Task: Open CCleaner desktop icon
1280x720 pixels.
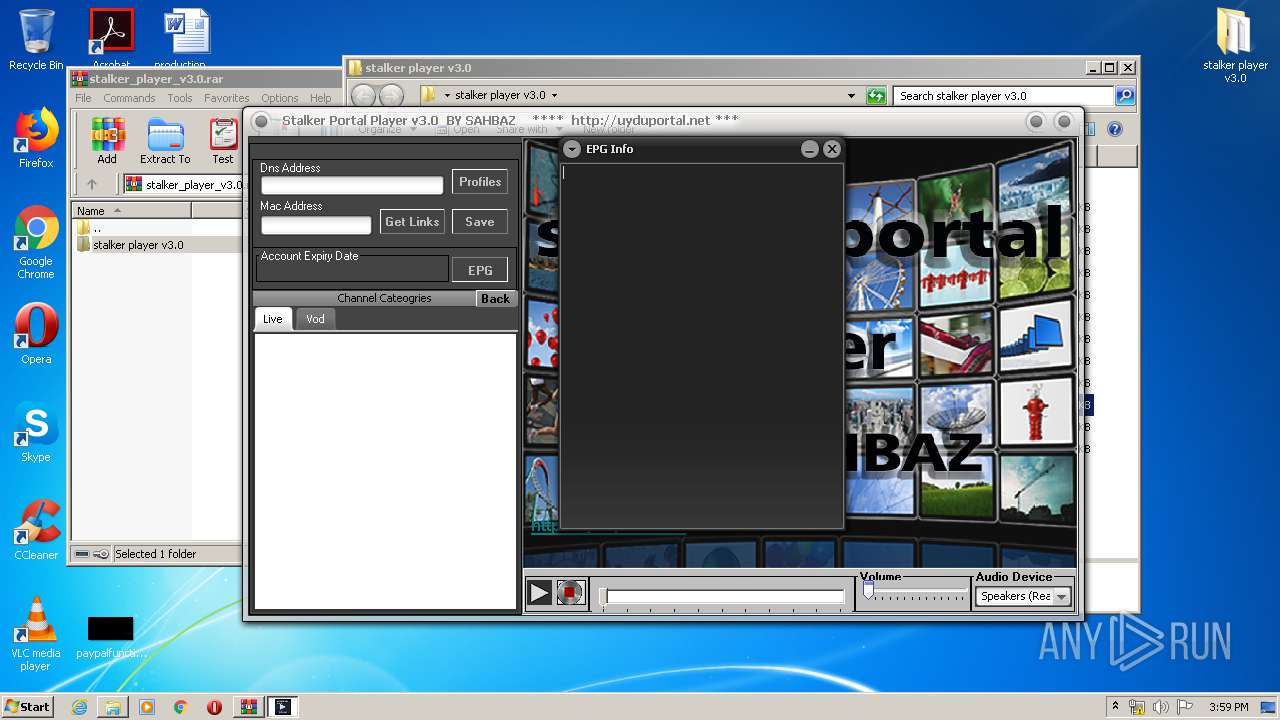Action: point(36,530)
